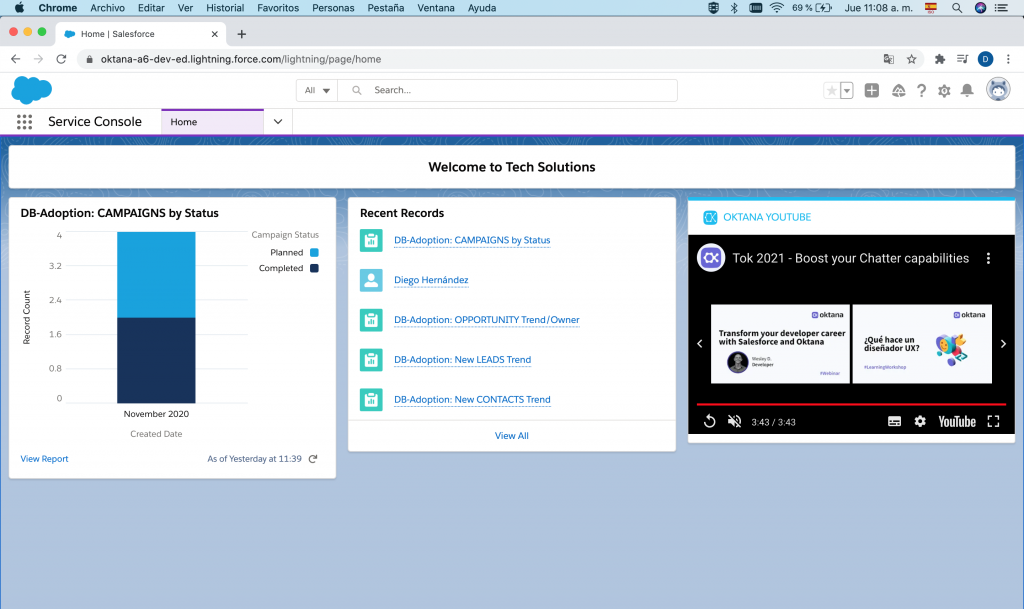Open DB-Adoption: CAMPAIGNS by Status record link
1024x609 pixels.
pos(472,240)
